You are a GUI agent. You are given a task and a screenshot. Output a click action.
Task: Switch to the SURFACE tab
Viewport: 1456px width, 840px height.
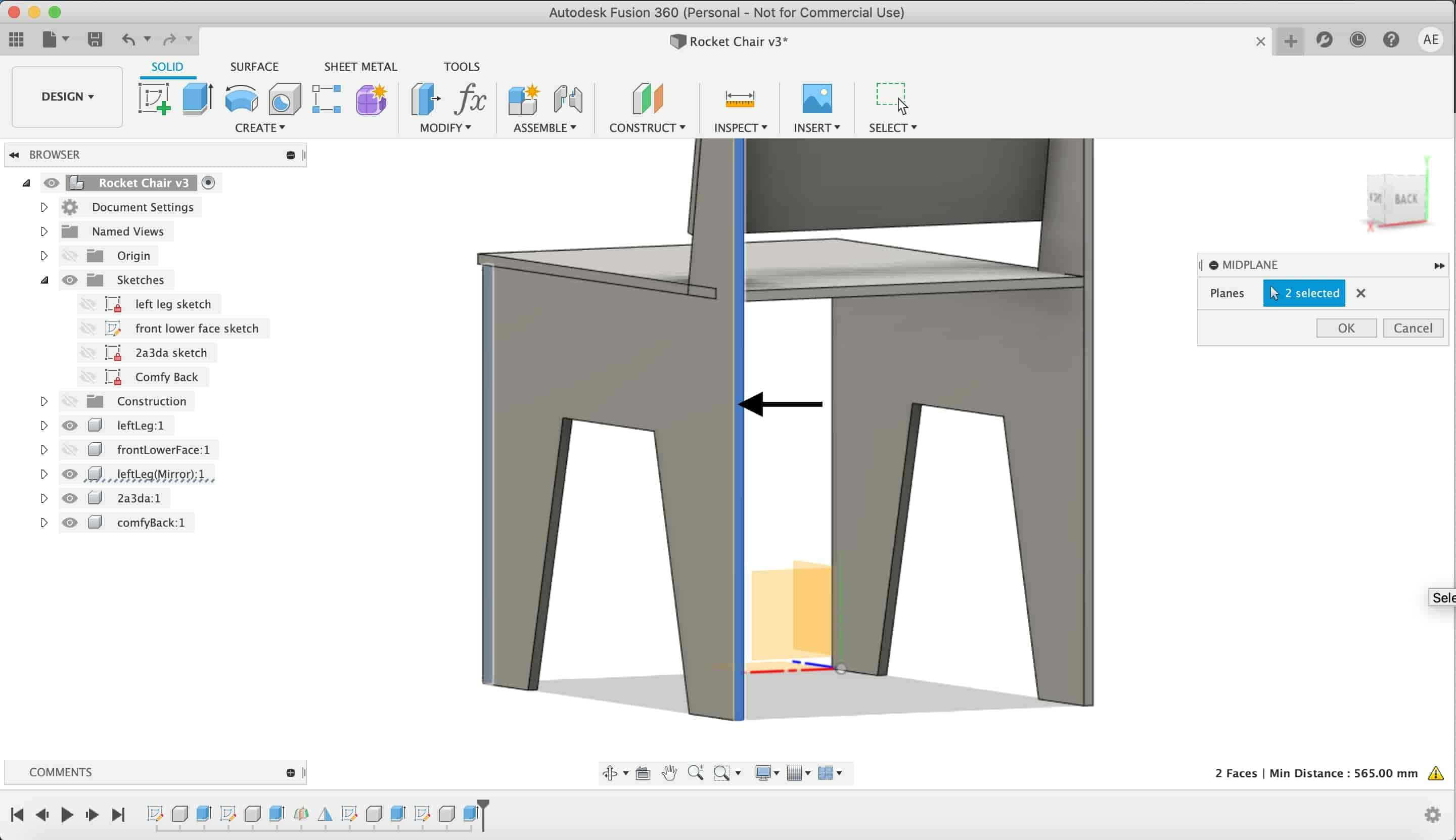point(254,66)
